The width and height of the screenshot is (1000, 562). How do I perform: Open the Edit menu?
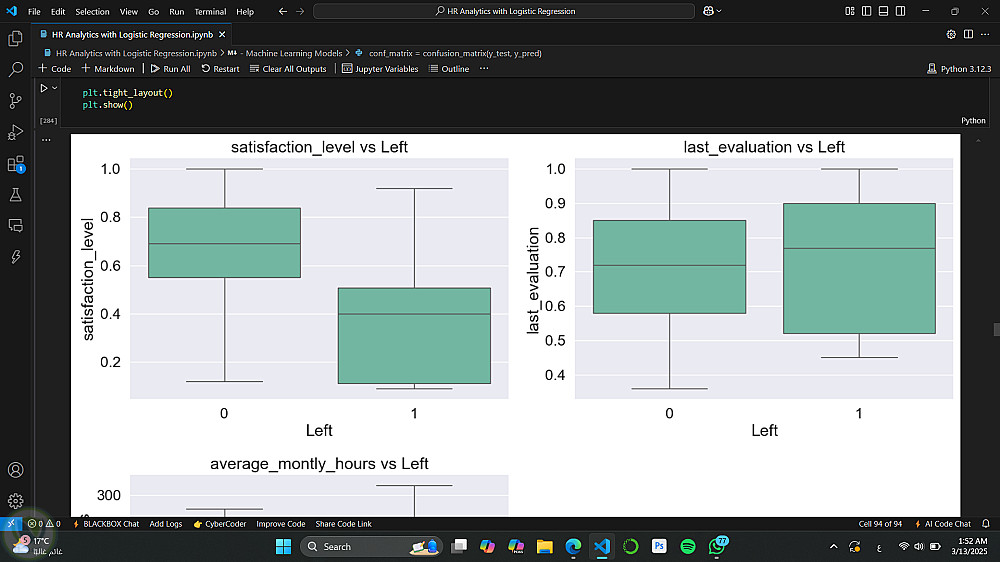58,11
